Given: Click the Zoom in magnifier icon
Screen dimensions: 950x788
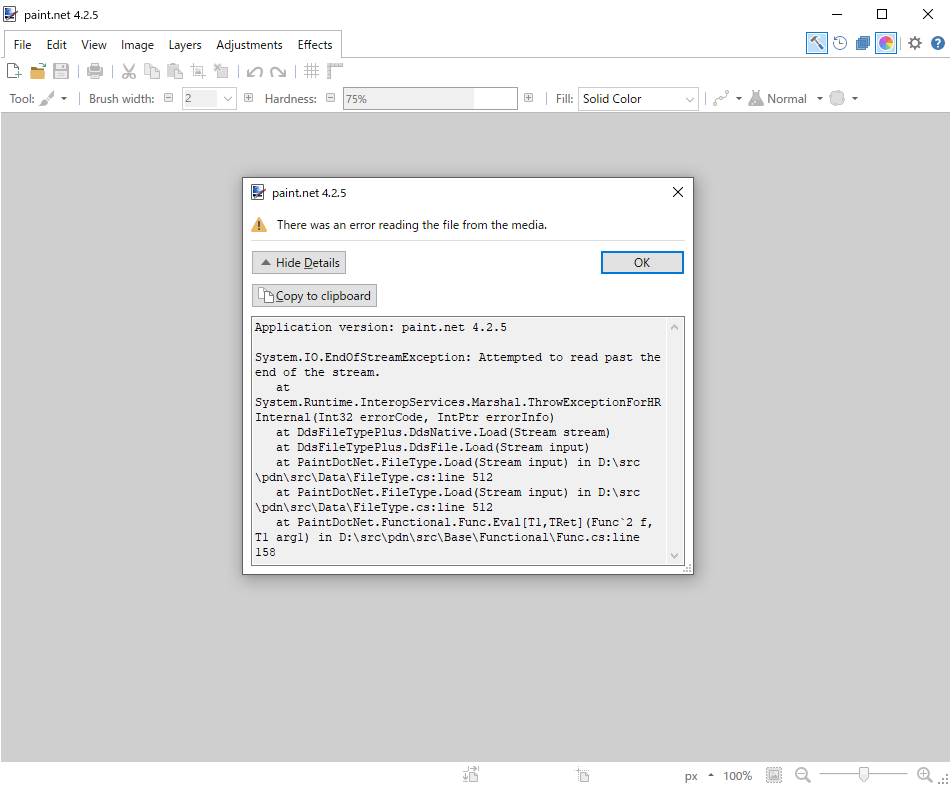Looking at the screenshot, I should coord(924,775).
